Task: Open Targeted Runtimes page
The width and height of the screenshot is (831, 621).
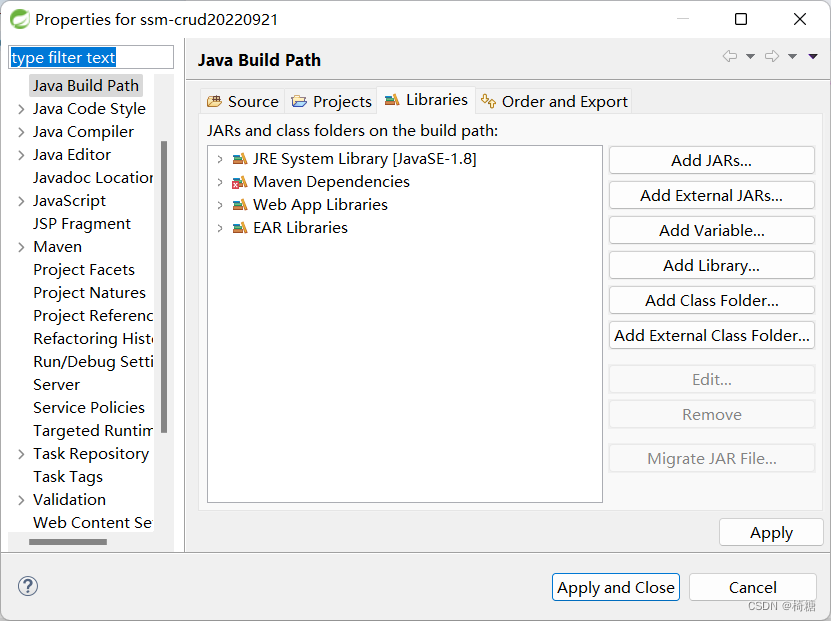Action: pos(93,431)
